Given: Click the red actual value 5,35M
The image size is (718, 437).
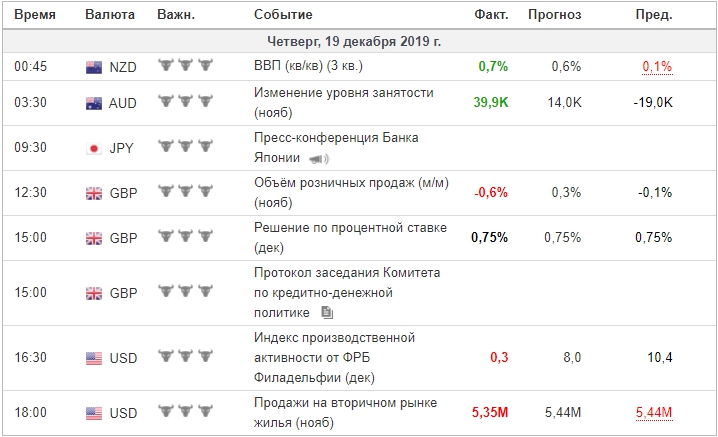Looking at the screenshot, I should point(488,412).
